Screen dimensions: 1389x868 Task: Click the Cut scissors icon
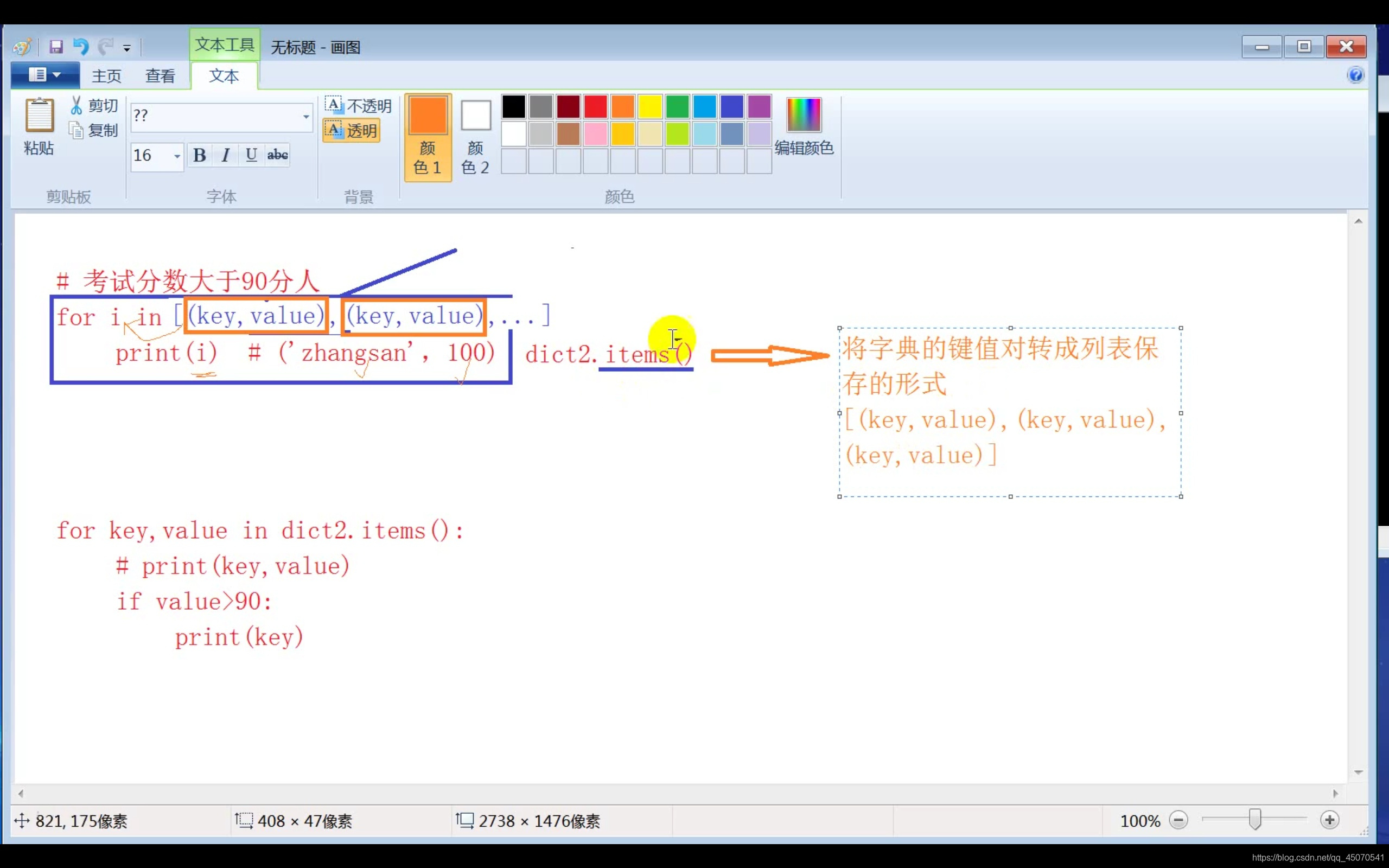click(x=77, y=106)
